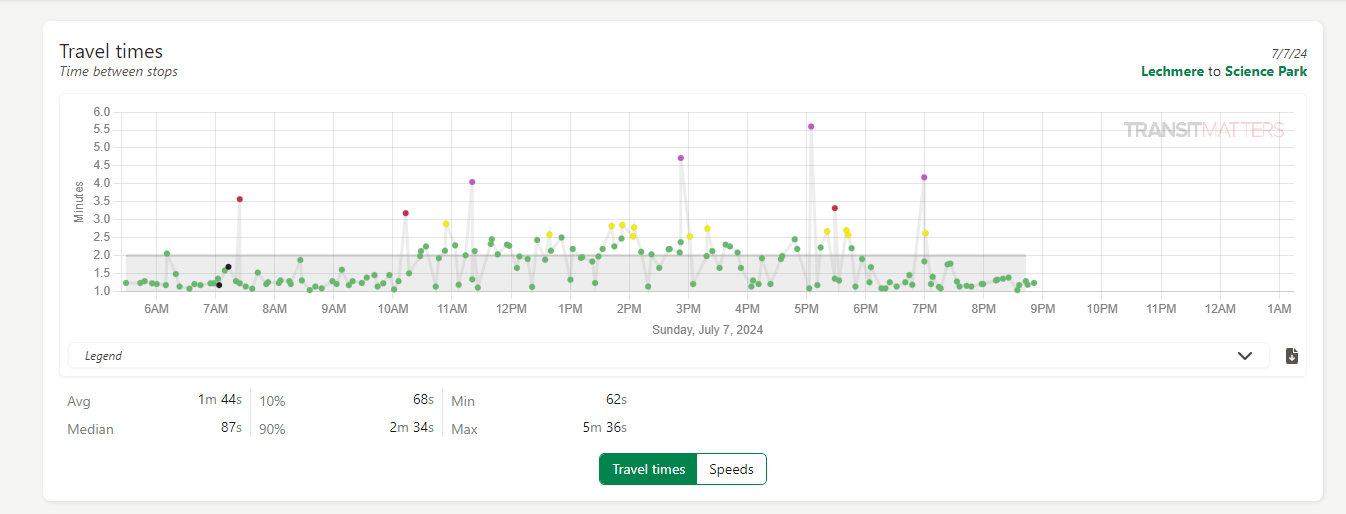Click the green 2-minute point just after 6AM
This screenshot has height=514, width=1346.
point(167,254)
